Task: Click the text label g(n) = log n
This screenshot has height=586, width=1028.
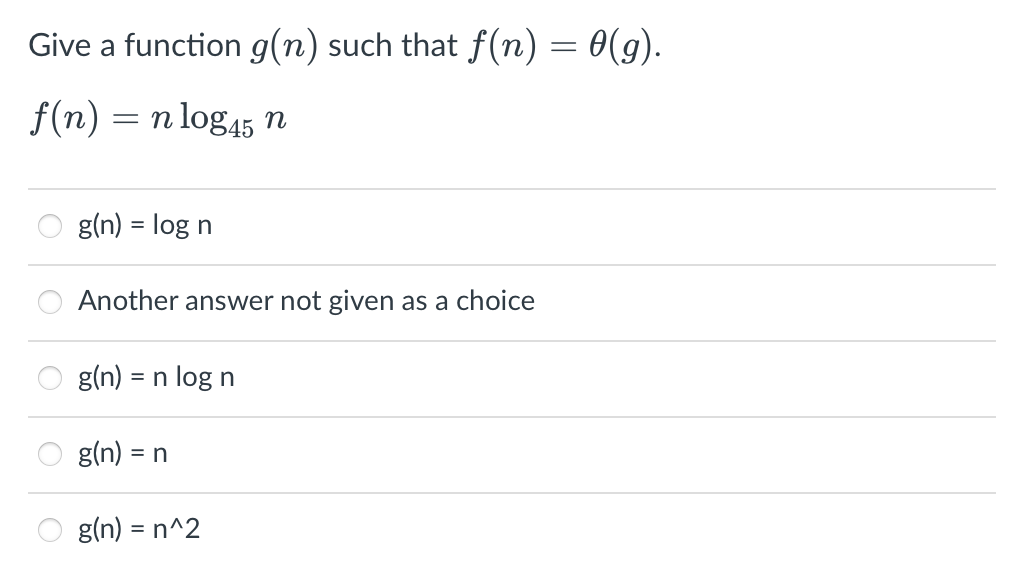Action: [144, 225]
